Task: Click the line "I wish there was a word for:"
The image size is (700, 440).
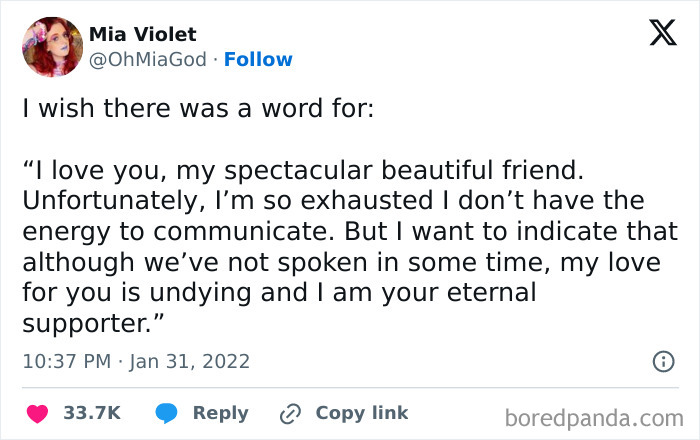Action: (198, 108)
